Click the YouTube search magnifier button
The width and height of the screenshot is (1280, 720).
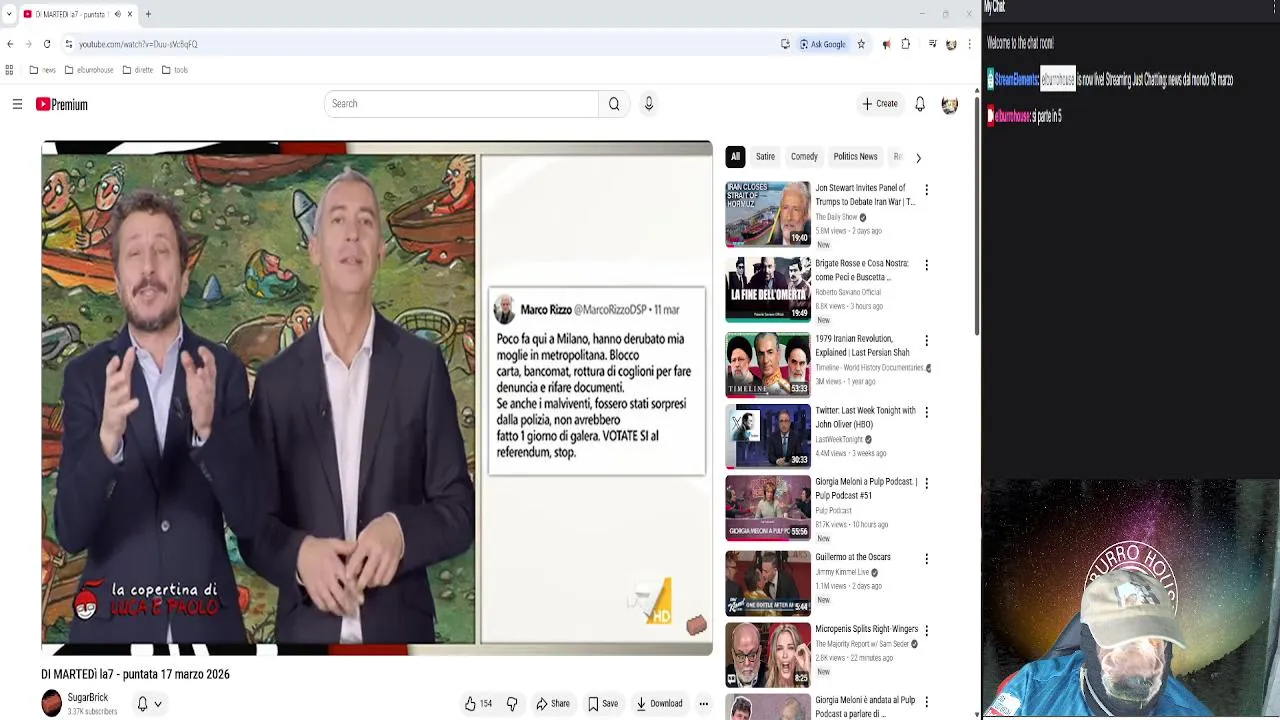pyautogui.click(x=614, y=104)
